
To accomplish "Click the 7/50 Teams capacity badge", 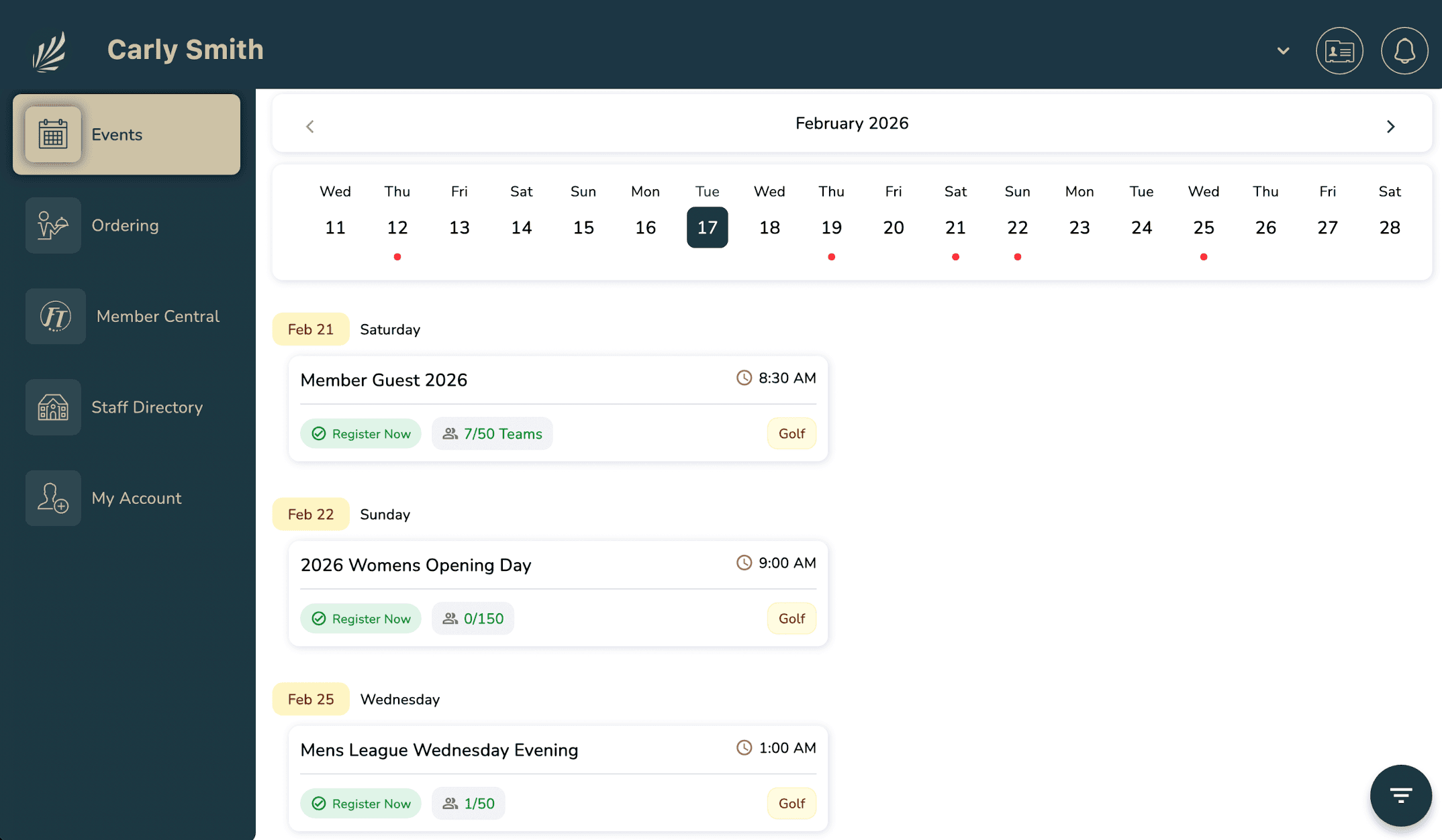I will pyautogui.click(x=492, y=433).
